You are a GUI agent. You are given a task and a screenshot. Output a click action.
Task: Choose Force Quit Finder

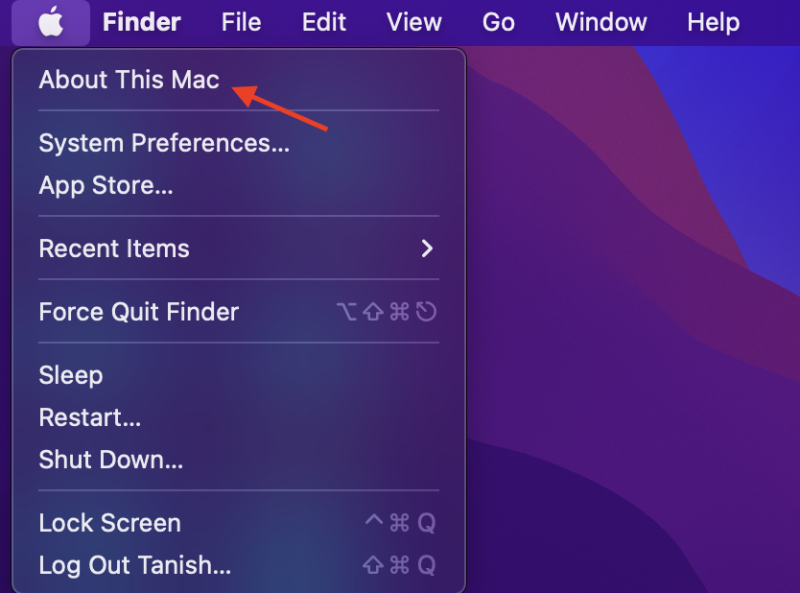click(x=138, y=312)
